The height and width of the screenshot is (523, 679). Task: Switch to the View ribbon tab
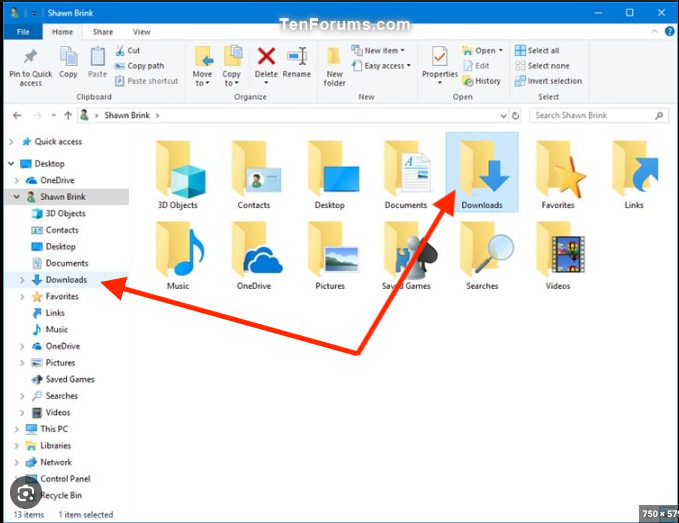click(142, 32)
